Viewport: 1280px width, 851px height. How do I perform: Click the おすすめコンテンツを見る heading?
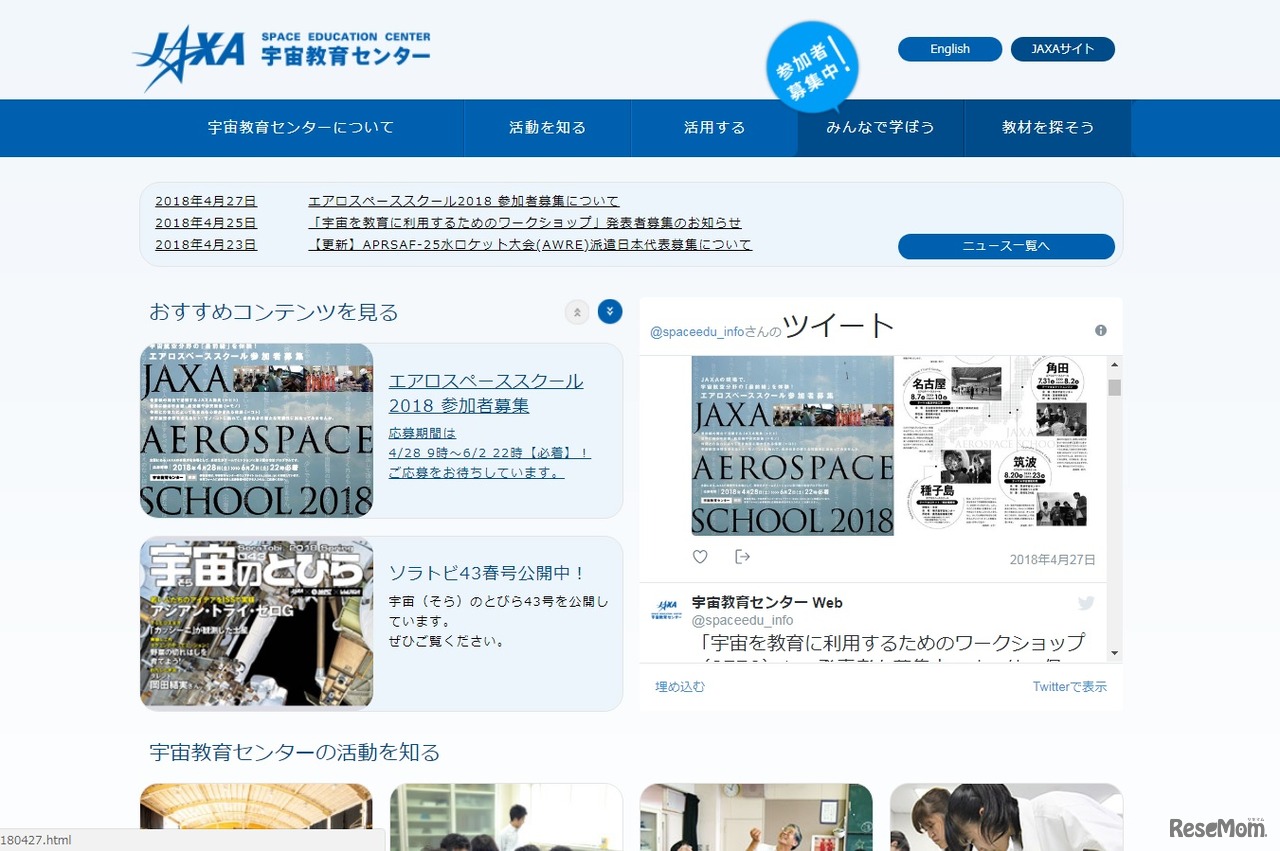click(274, 312)
